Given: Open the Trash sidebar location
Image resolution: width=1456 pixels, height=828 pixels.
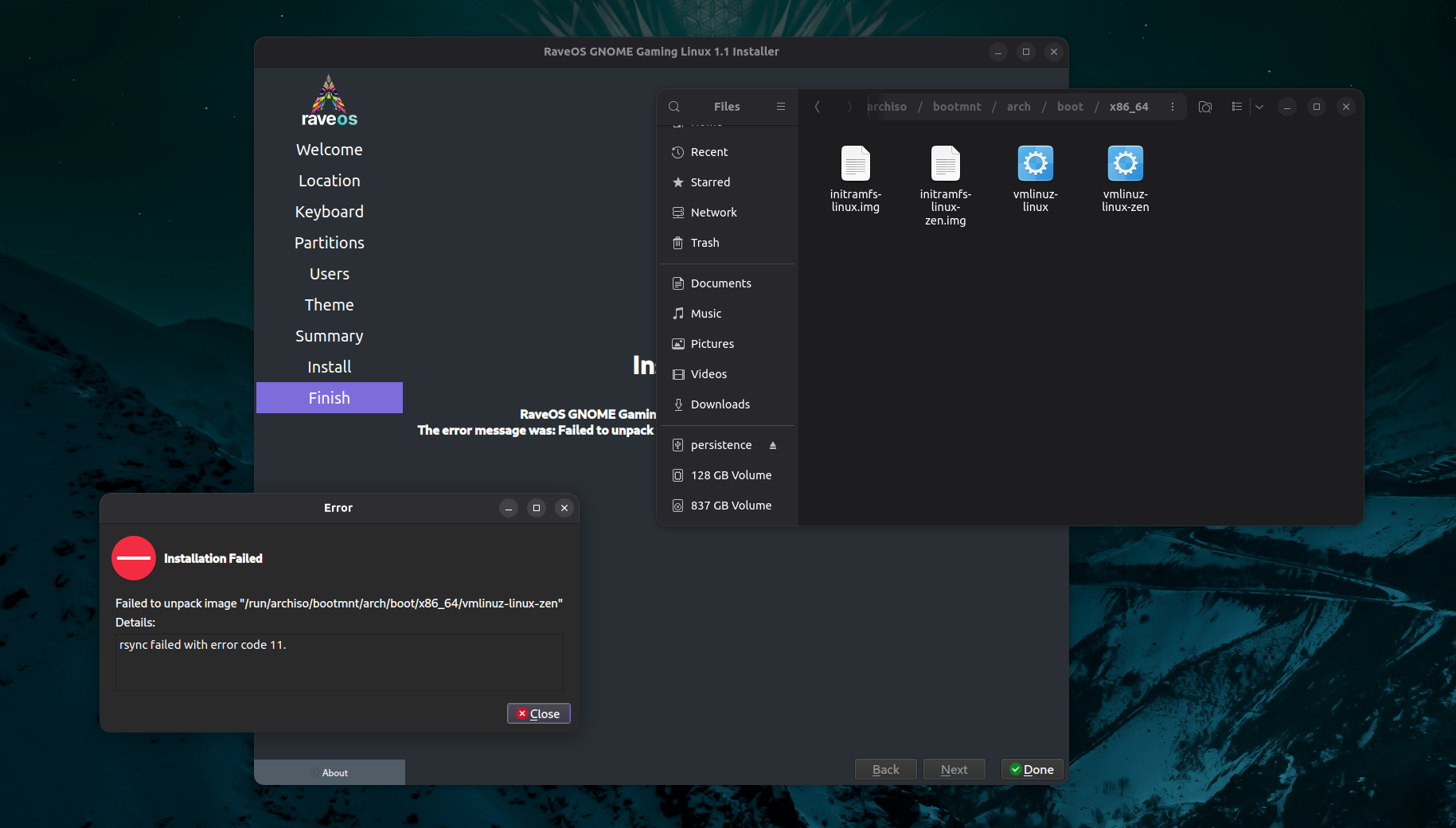Looking at the screenshot, I should pos(705,243).
